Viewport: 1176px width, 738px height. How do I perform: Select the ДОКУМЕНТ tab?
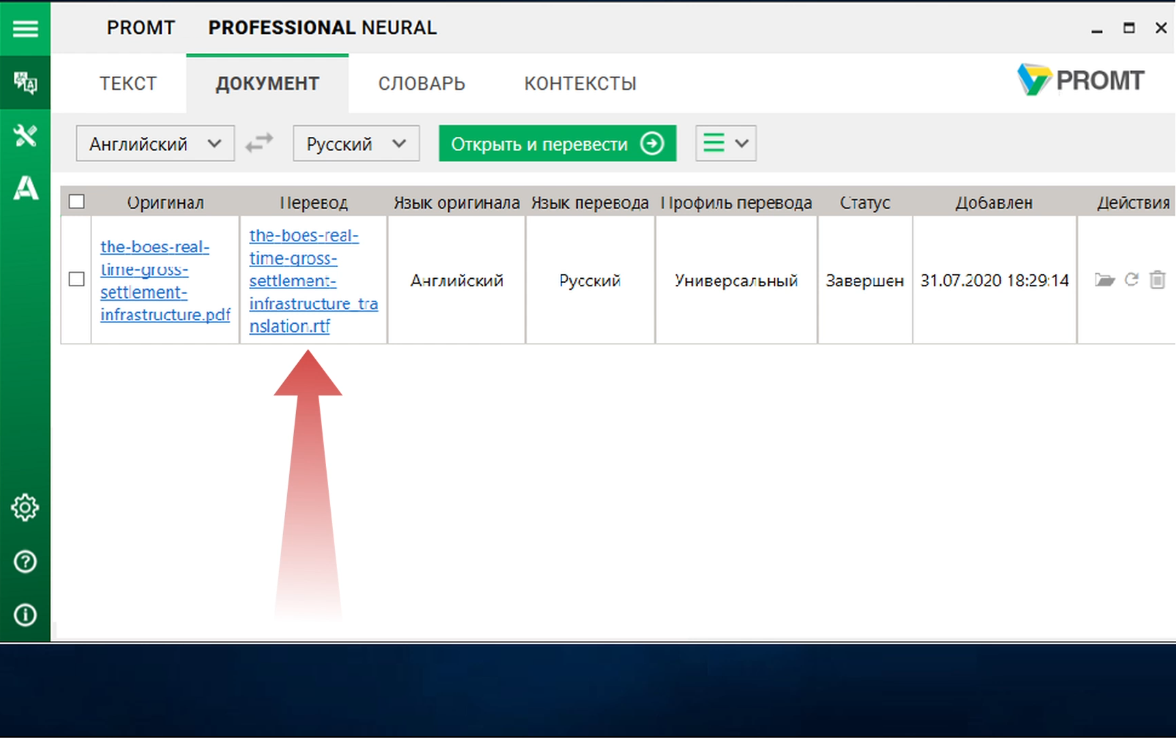click(267, 83)
